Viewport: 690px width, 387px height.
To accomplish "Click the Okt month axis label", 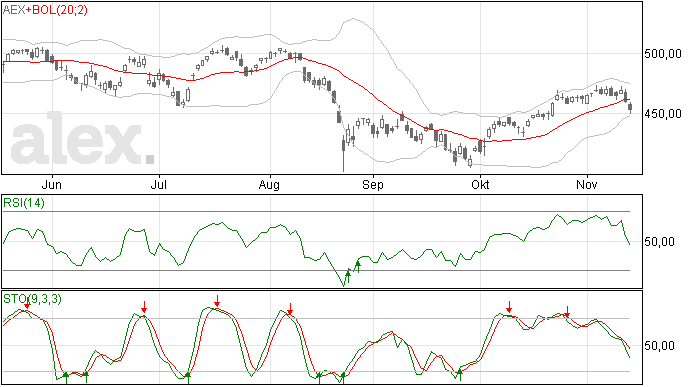I will coord(480,184).
